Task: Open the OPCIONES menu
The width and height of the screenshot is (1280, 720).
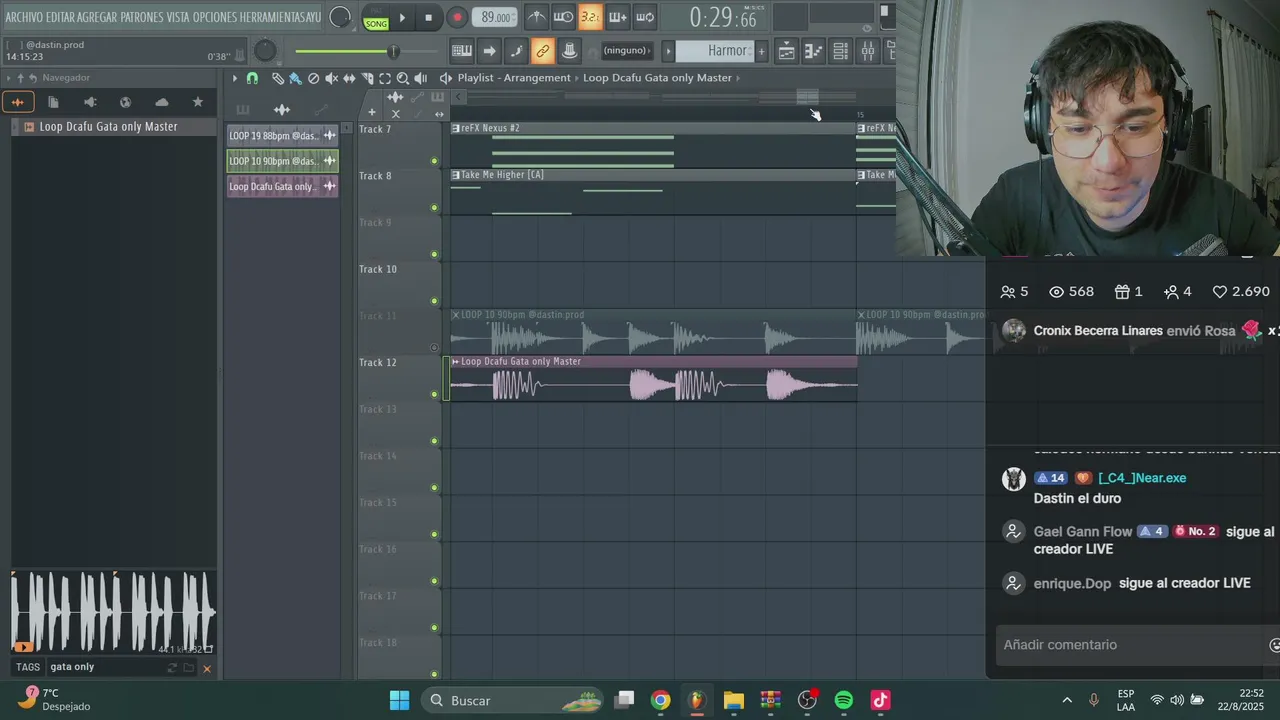Action: tap(215, 17)
